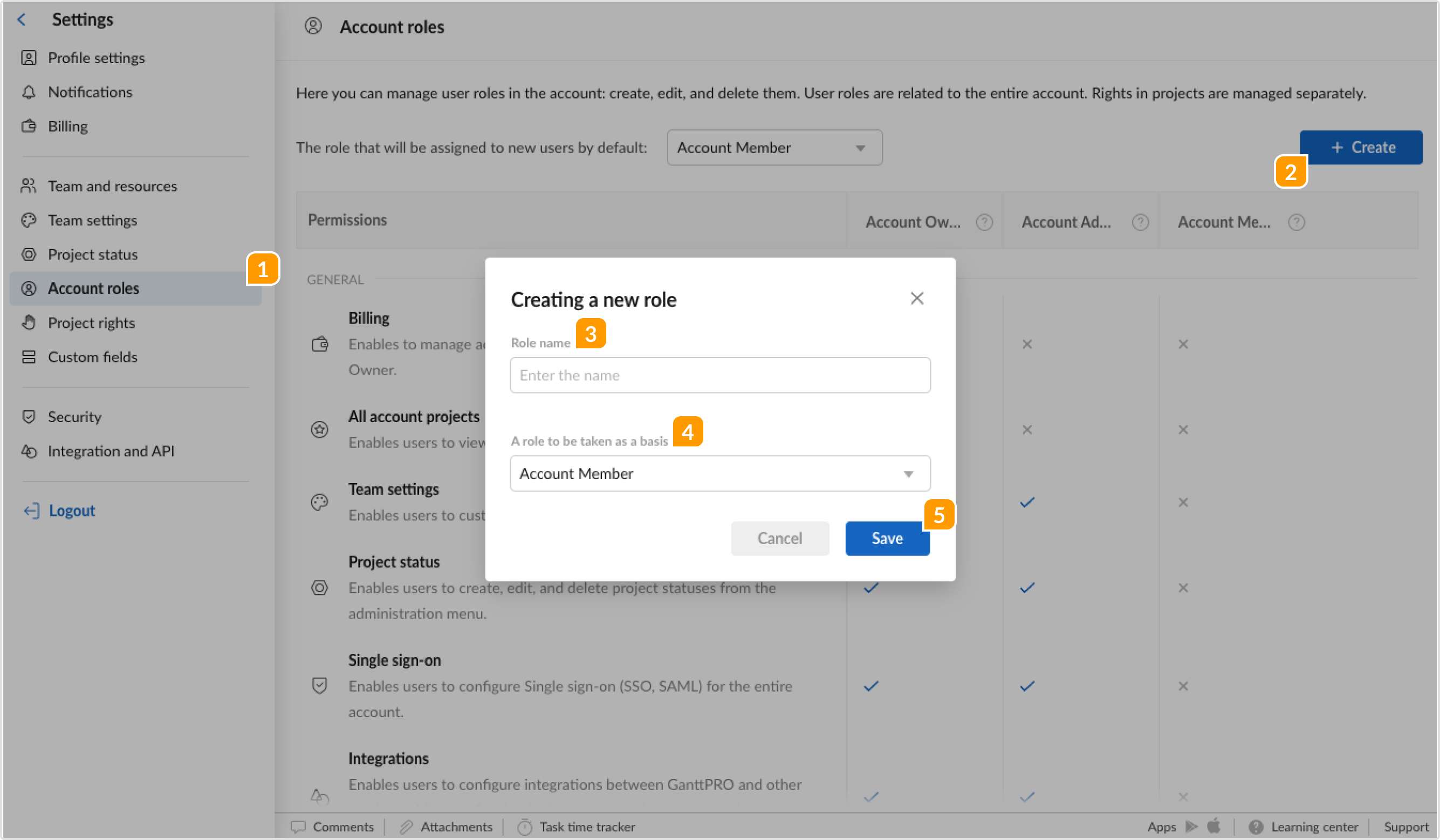The height and width of the screenshot is (840, 1440).
Task: Click the Billing wallet icon
Action: click(29, 126)
